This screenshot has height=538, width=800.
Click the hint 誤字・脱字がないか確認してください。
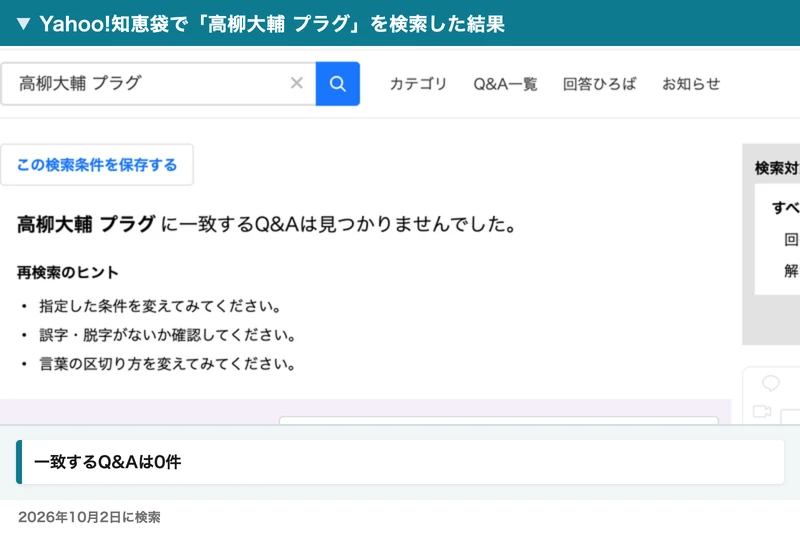point(167,335)
